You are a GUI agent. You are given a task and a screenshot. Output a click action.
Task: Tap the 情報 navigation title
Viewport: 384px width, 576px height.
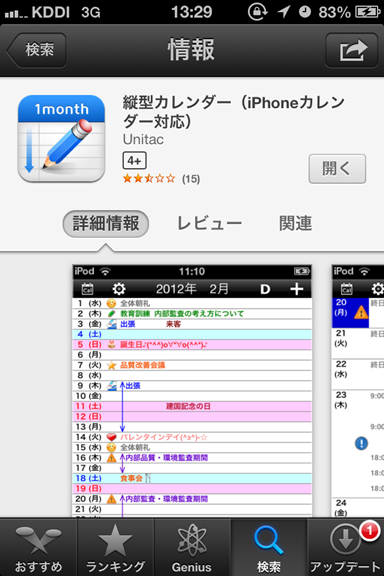coord(191,50)
